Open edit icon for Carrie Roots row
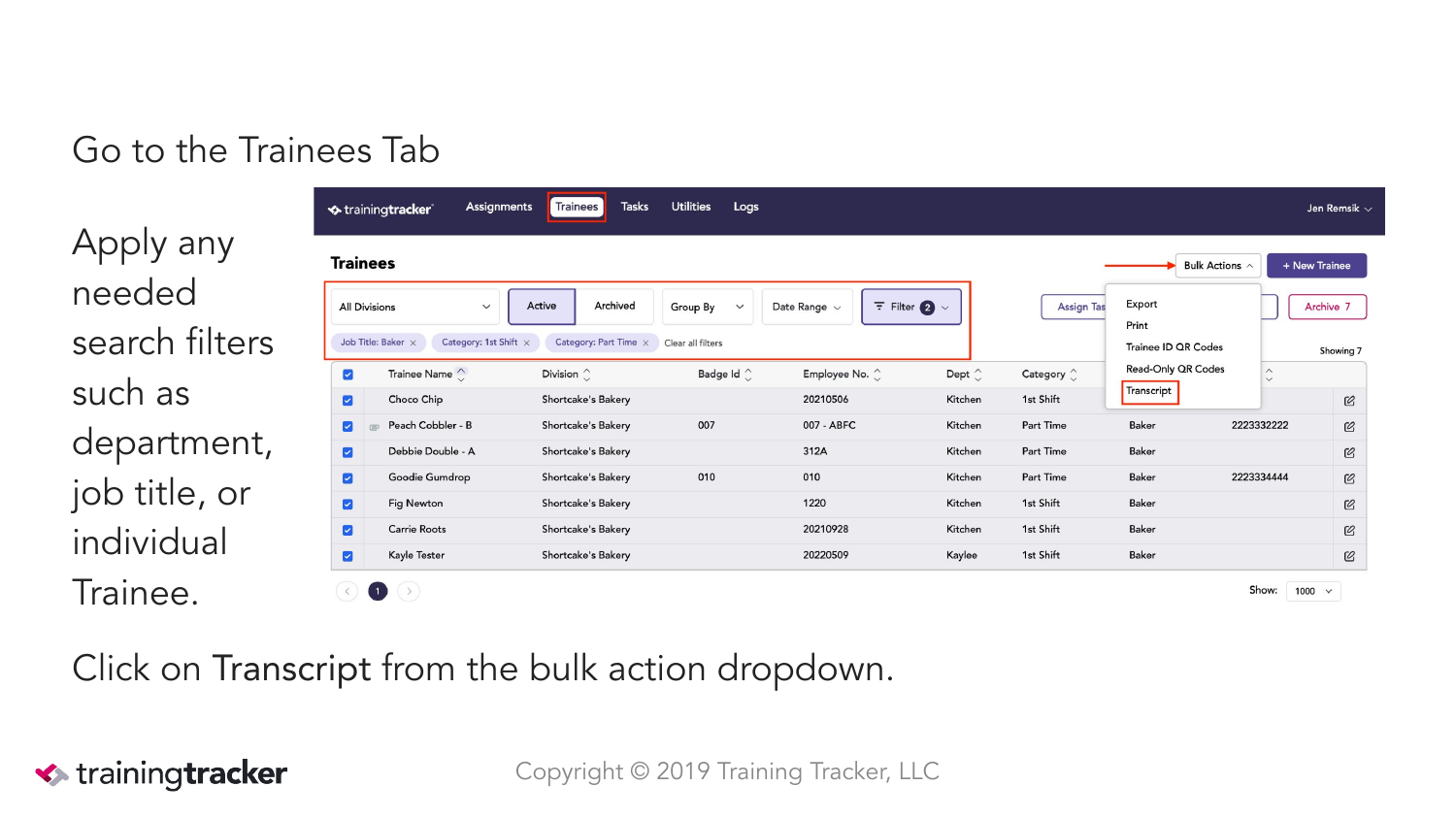This screenshot has width=1456, height=819. (1349, 531)
